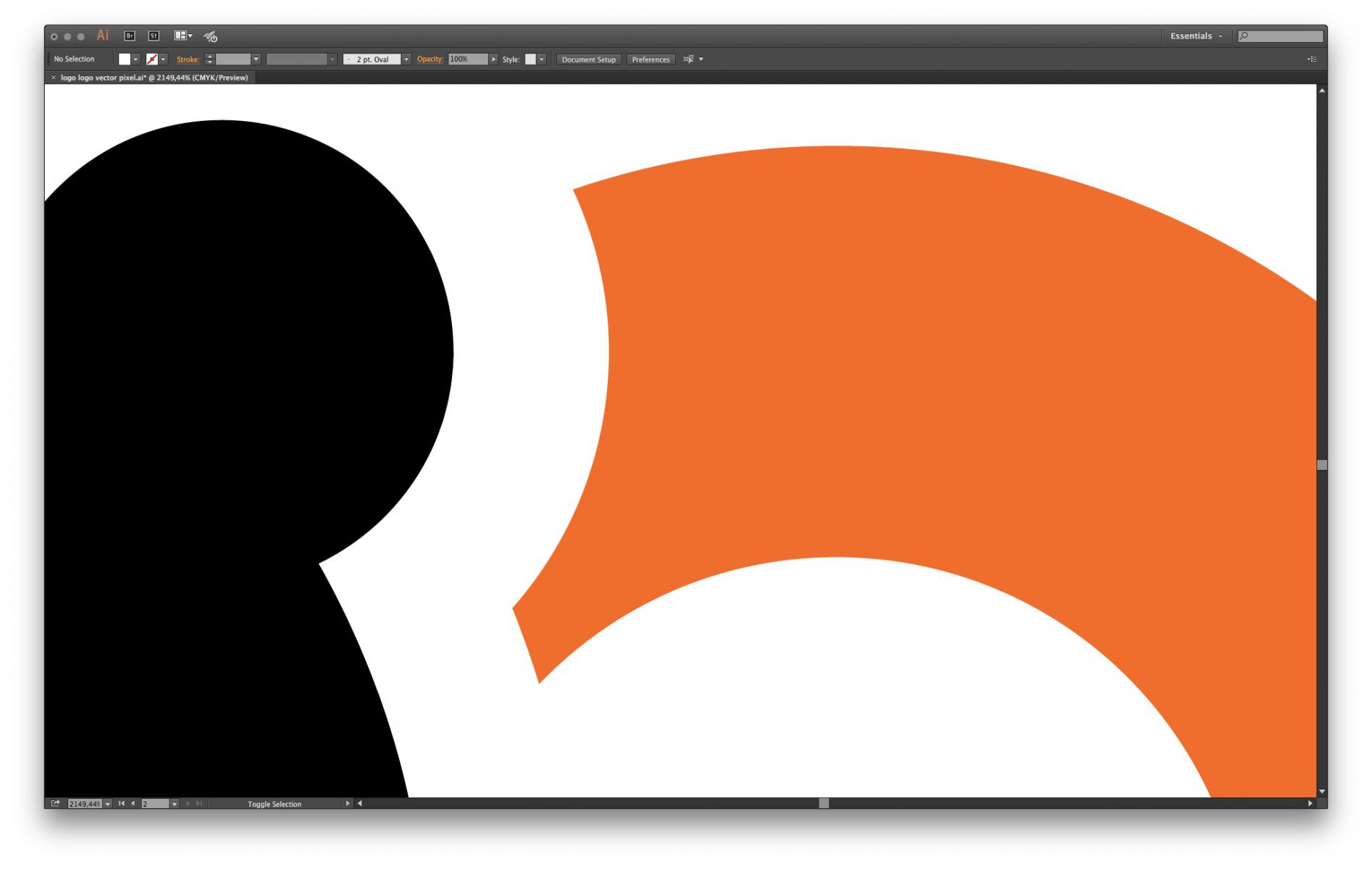This screenshot has height=869, width=1372.
Task: Jump to first artboard using navigation arrow
Action: point(121,803)
